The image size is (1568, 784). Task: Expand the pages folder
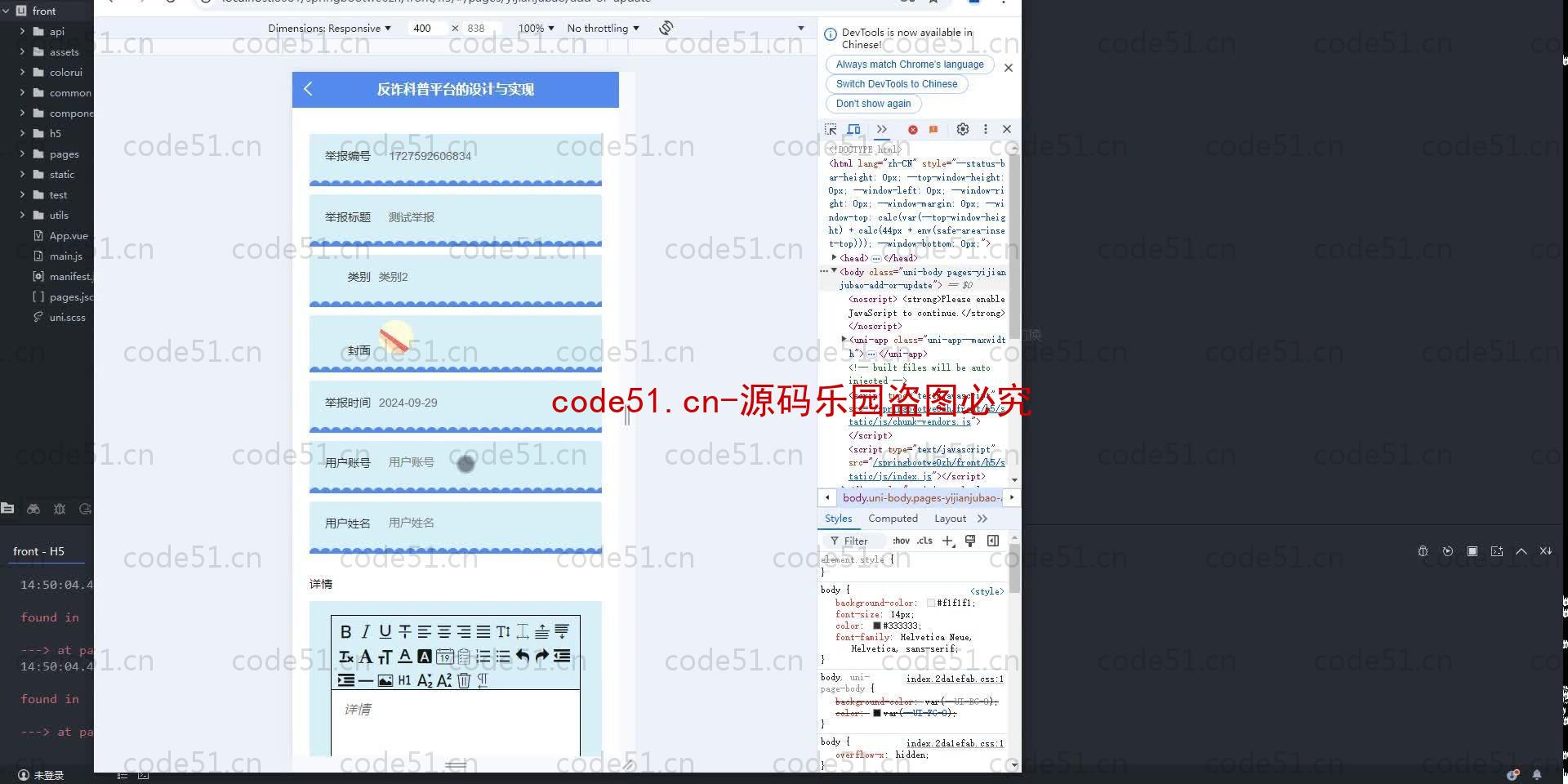pos(22,154)
